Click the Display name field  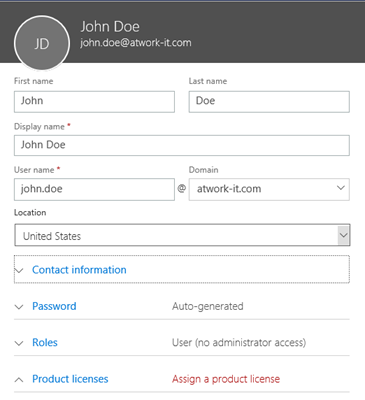point(182,145)
